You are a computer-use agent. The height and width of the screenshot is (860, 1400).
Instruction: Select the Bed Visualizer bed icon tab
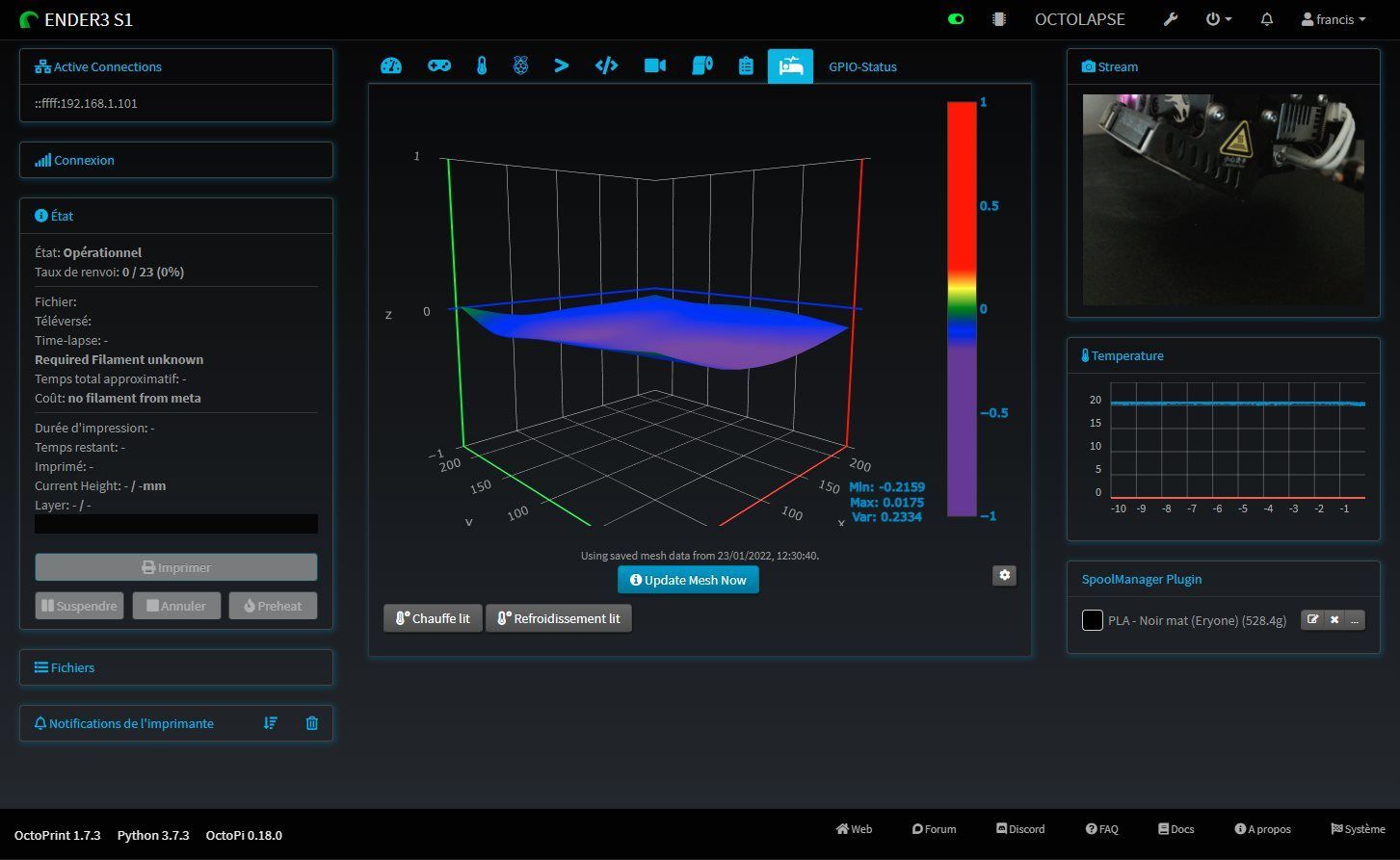(x=790, y=66)
